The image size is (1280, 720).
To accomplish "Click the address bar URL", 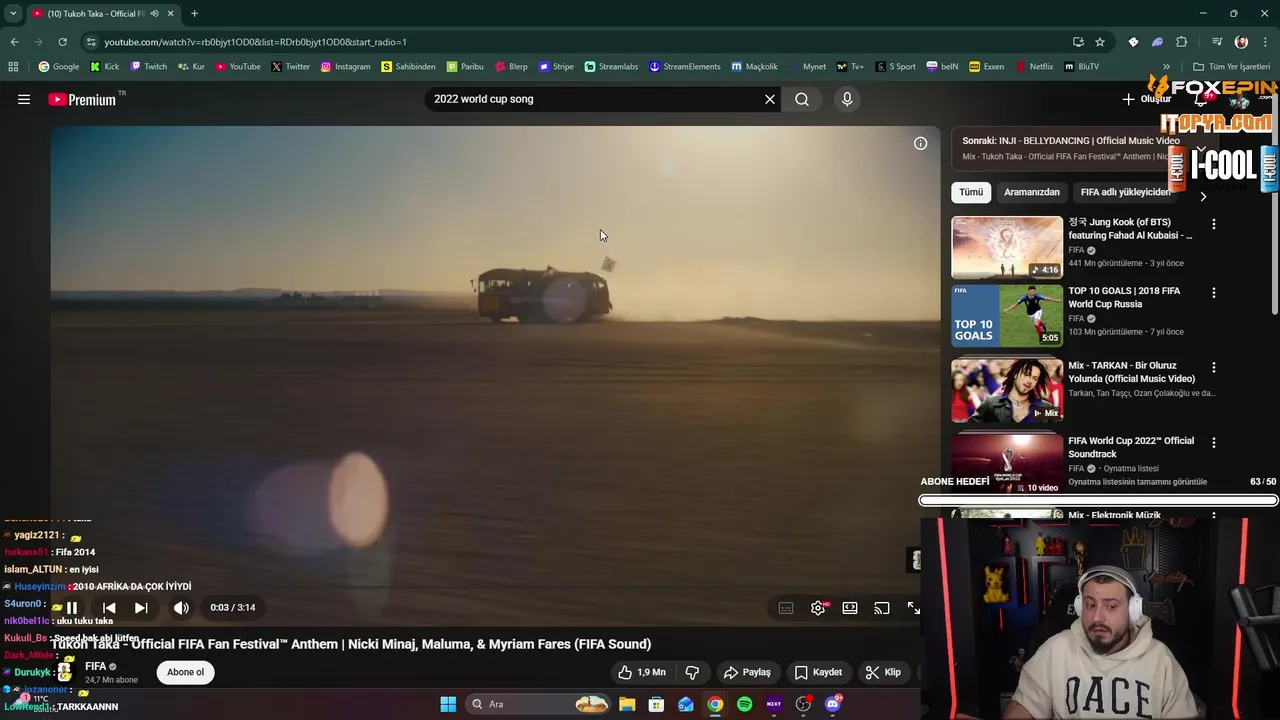I will 255,42.
